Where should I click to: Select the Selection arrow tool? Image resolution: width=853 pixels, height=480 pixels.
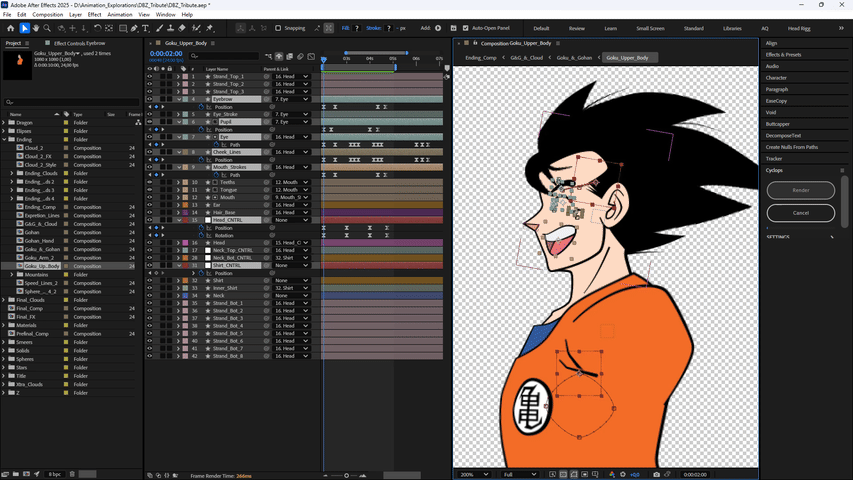pyautogui.click(x=24, y=28)
